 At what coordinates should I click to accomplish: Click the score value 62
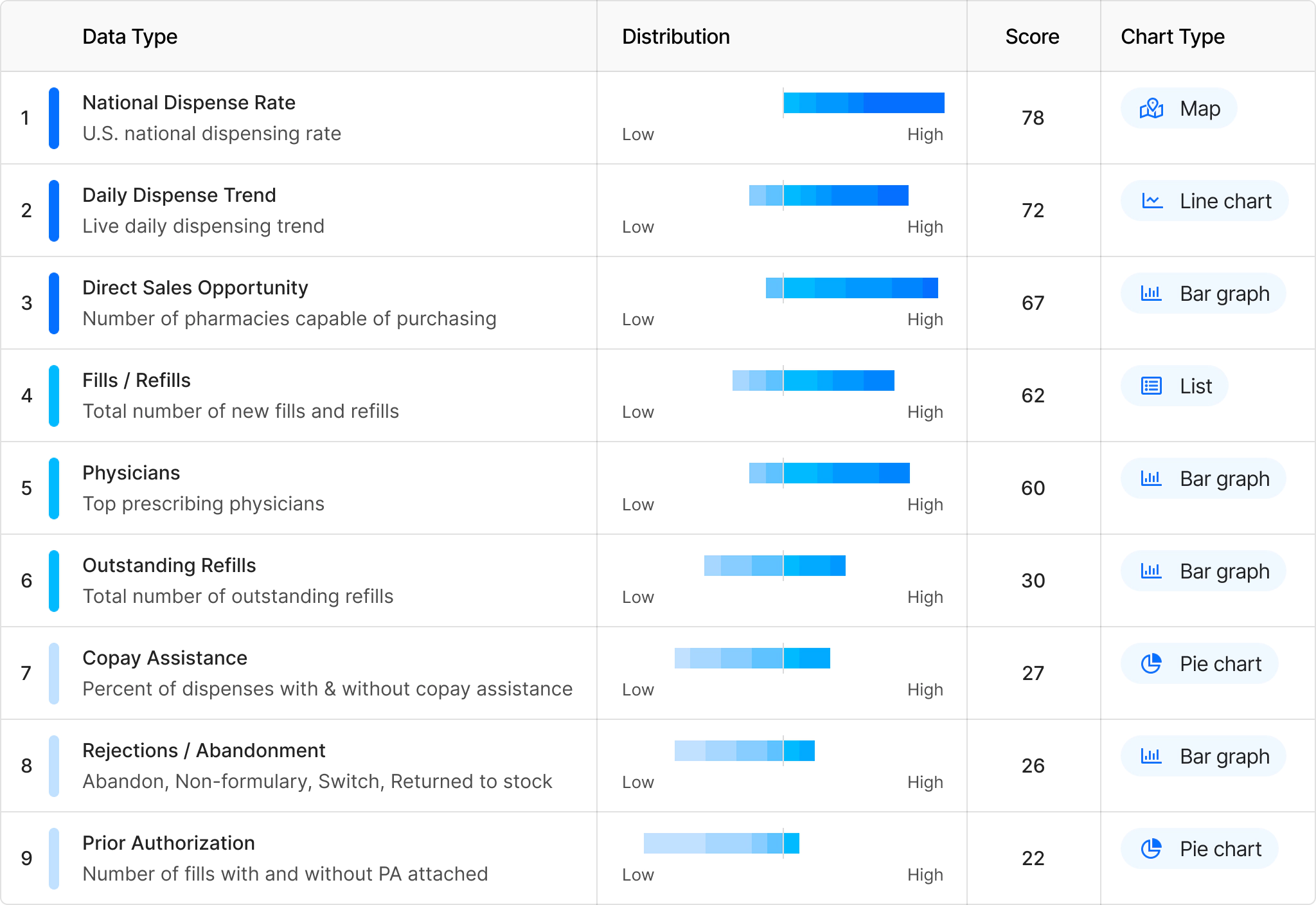click(x=1033, y=396)
